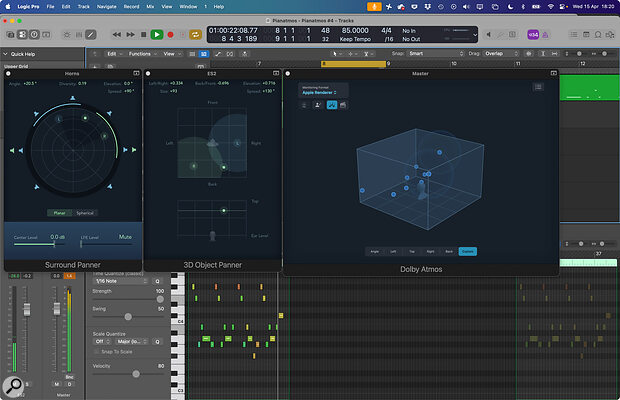The height and width of the screenshot is (400, 620).
Task: Open the List Editors icon
Action: coord(574,35)
